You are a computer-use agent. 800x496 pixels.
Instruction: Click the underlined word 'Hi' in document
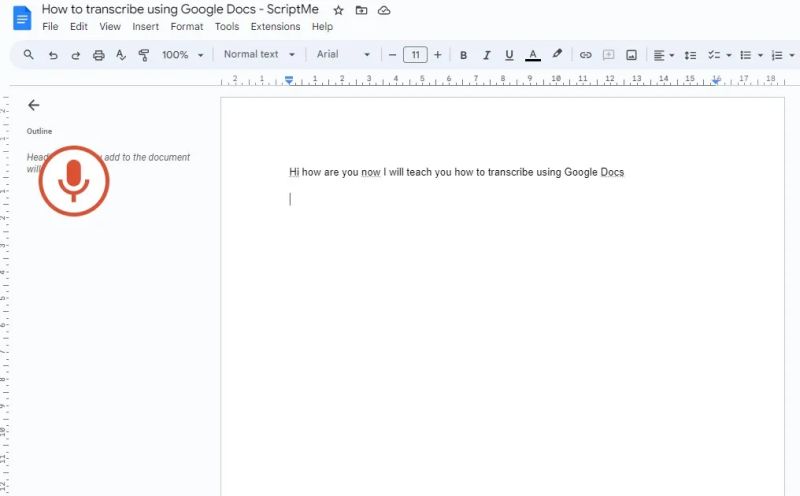tap(294, 172)
